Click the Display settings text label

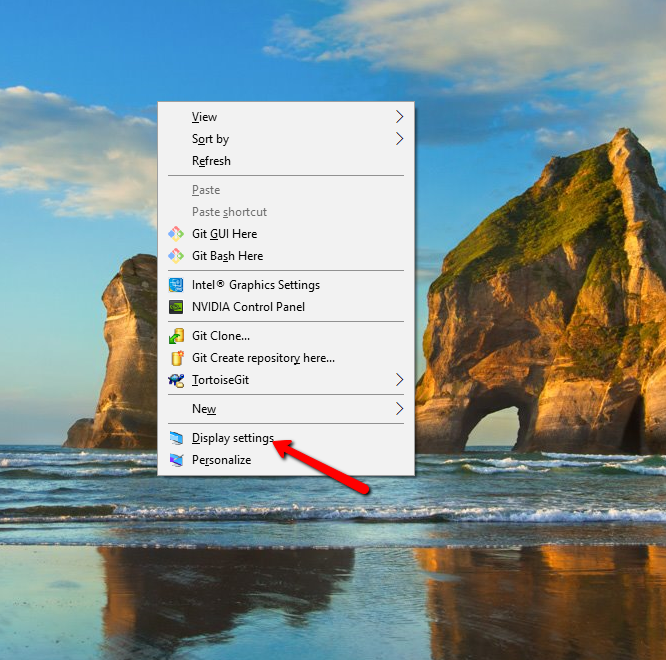pyautogui.click(x=232, y=438)
